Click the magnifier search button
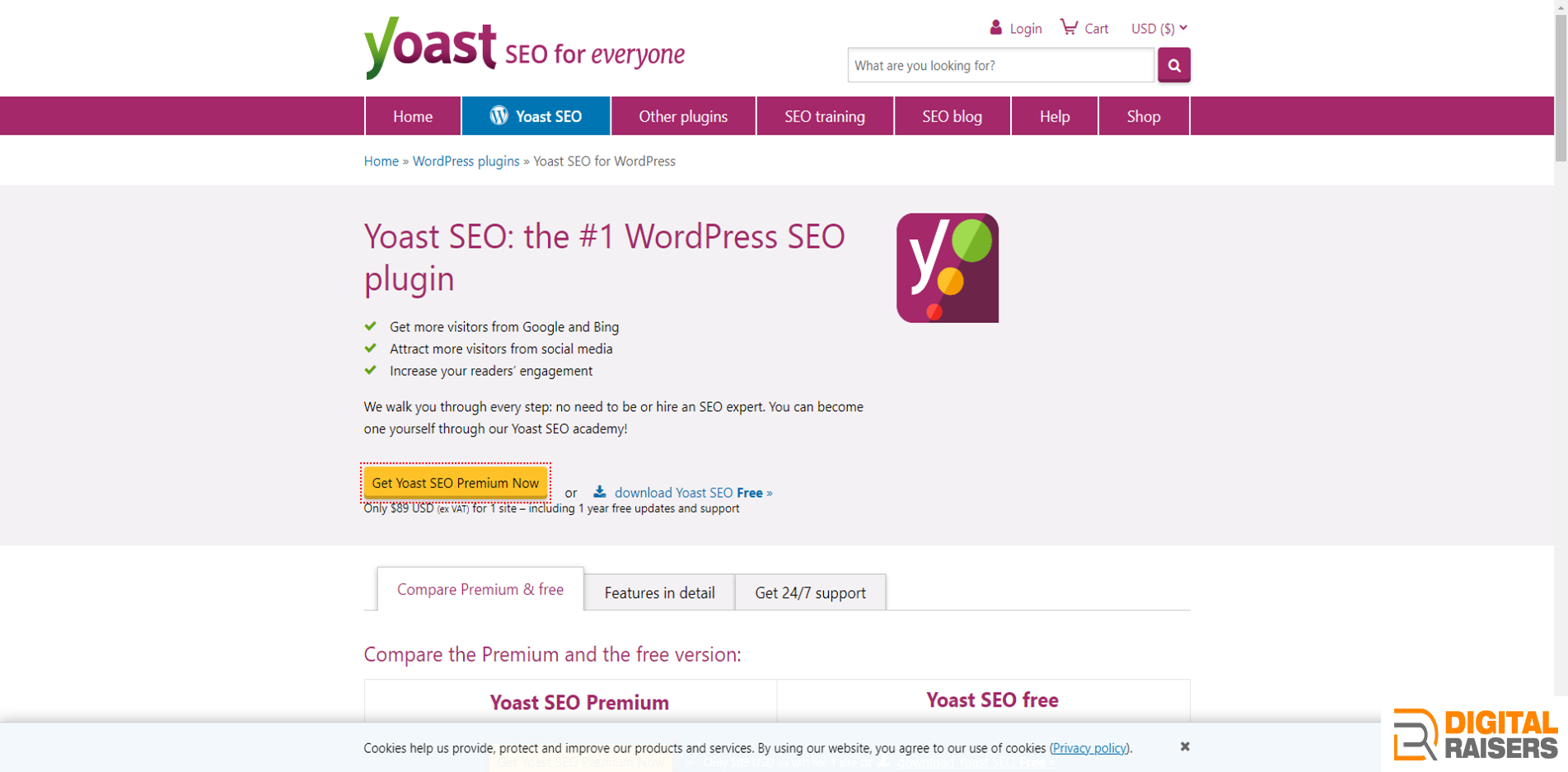 pyautogui.click(x=1173, y=65)
